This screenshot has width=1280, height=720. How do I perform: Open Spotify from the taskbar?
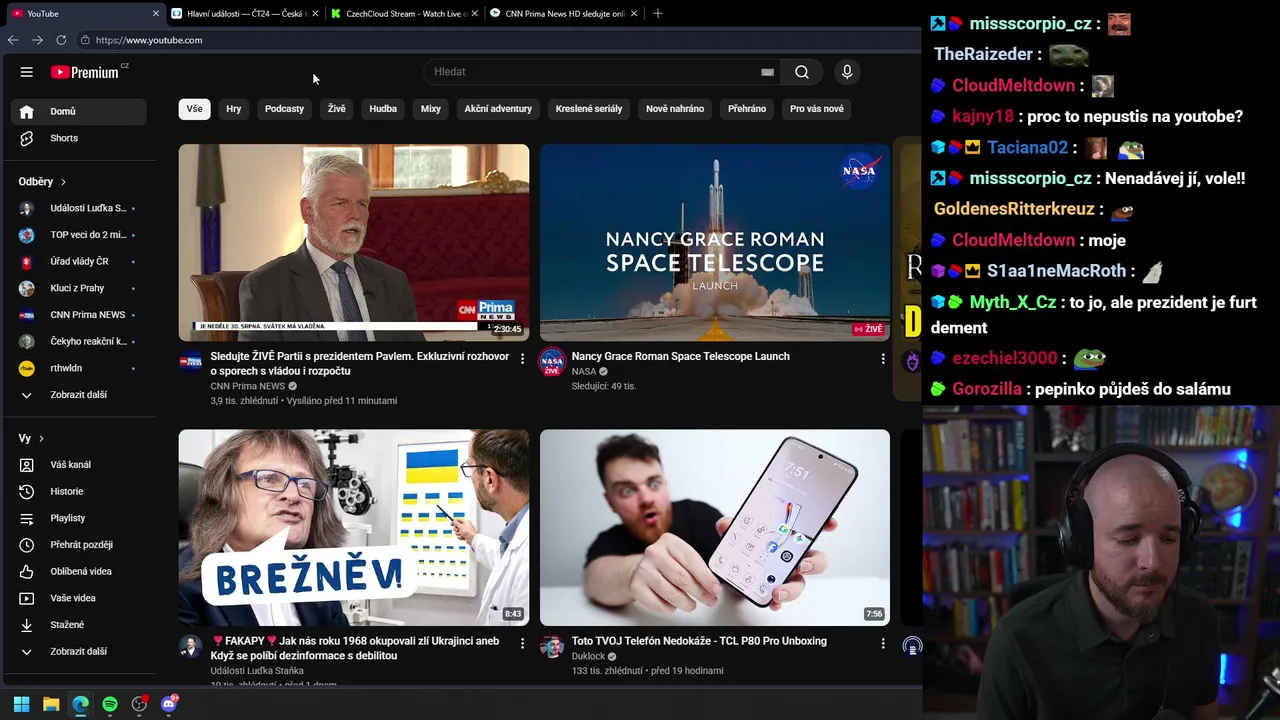point(110,704)
